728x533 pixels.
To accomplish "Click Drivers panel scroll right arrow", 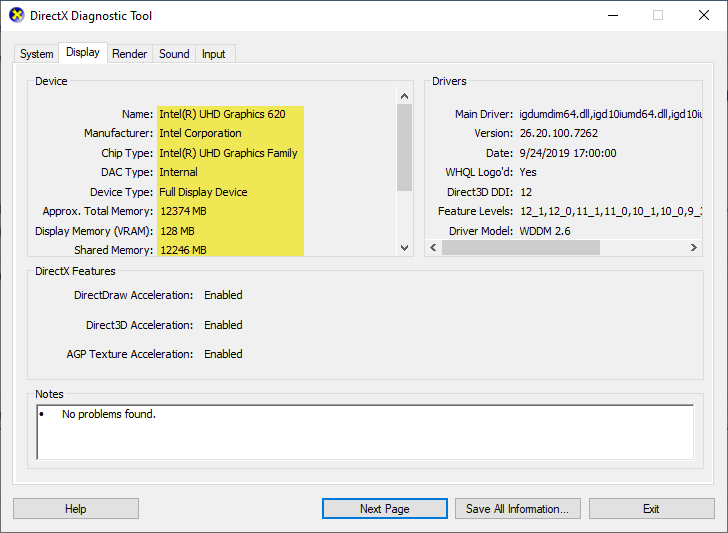I will [x=694, y=247].
